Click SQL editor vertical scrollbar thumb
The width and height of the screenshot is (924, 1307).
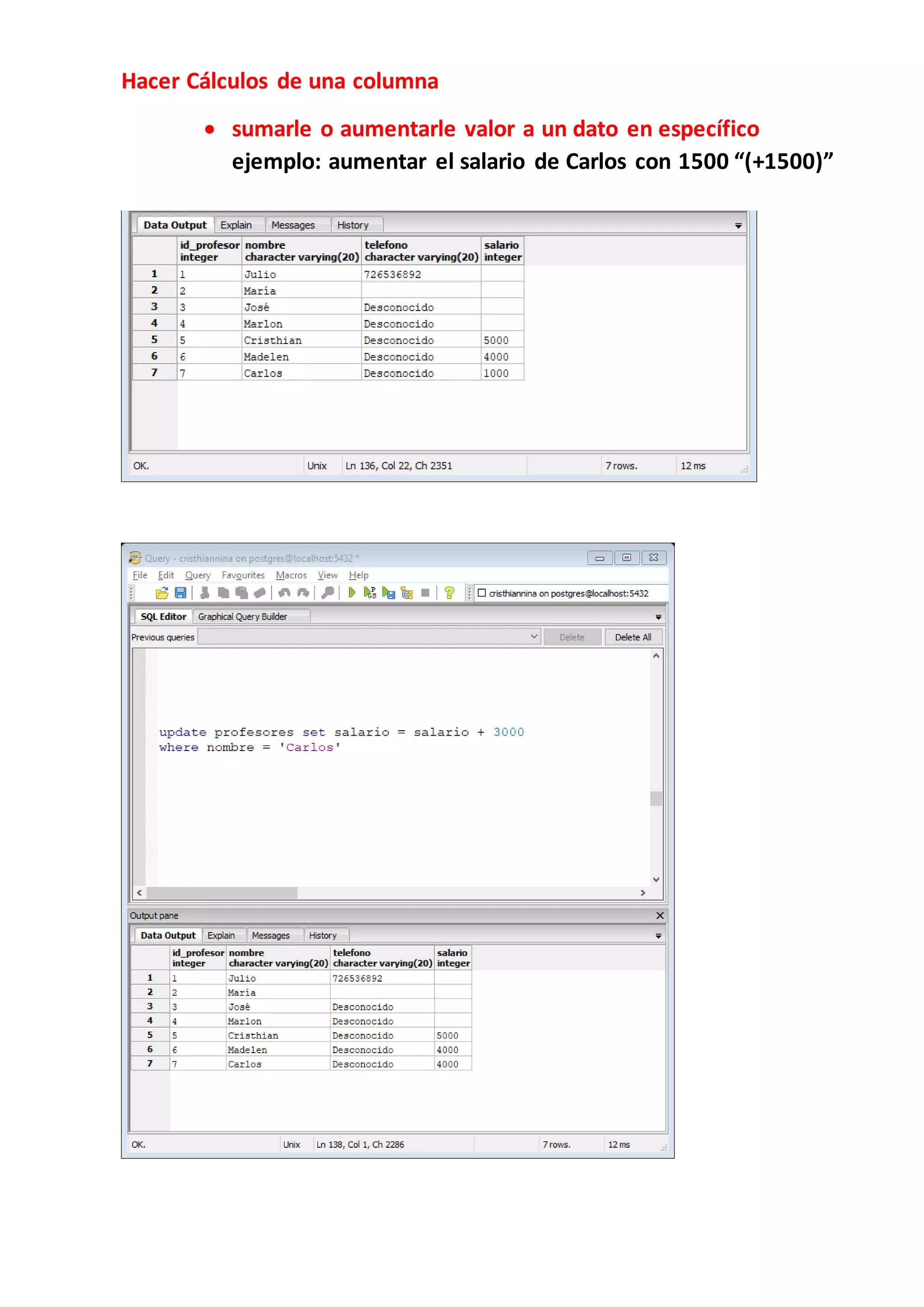coord(656,798)
